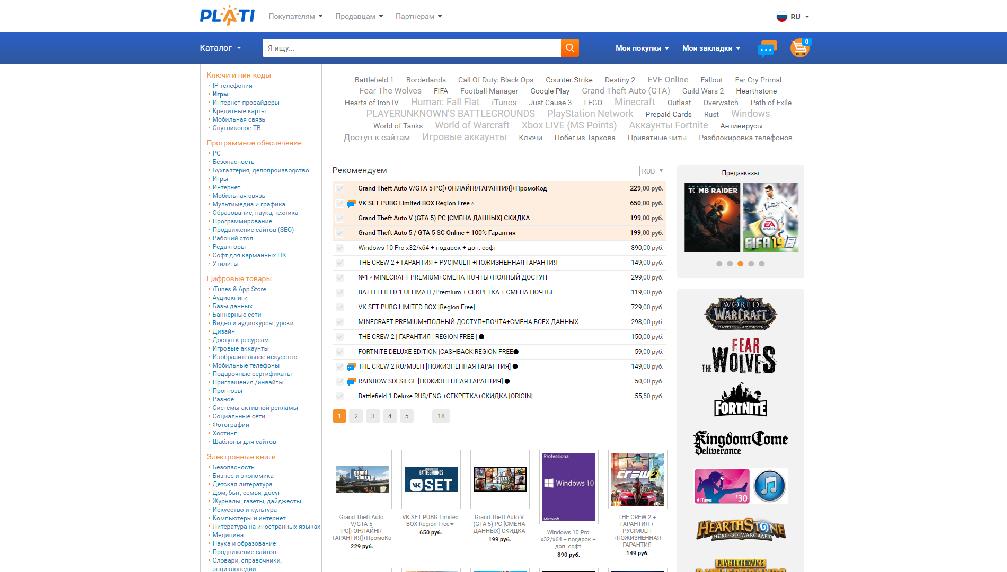Open Игровые аккаунты tag link
The height and width of the screenshot is (572, 1007).
coord(464,137)
